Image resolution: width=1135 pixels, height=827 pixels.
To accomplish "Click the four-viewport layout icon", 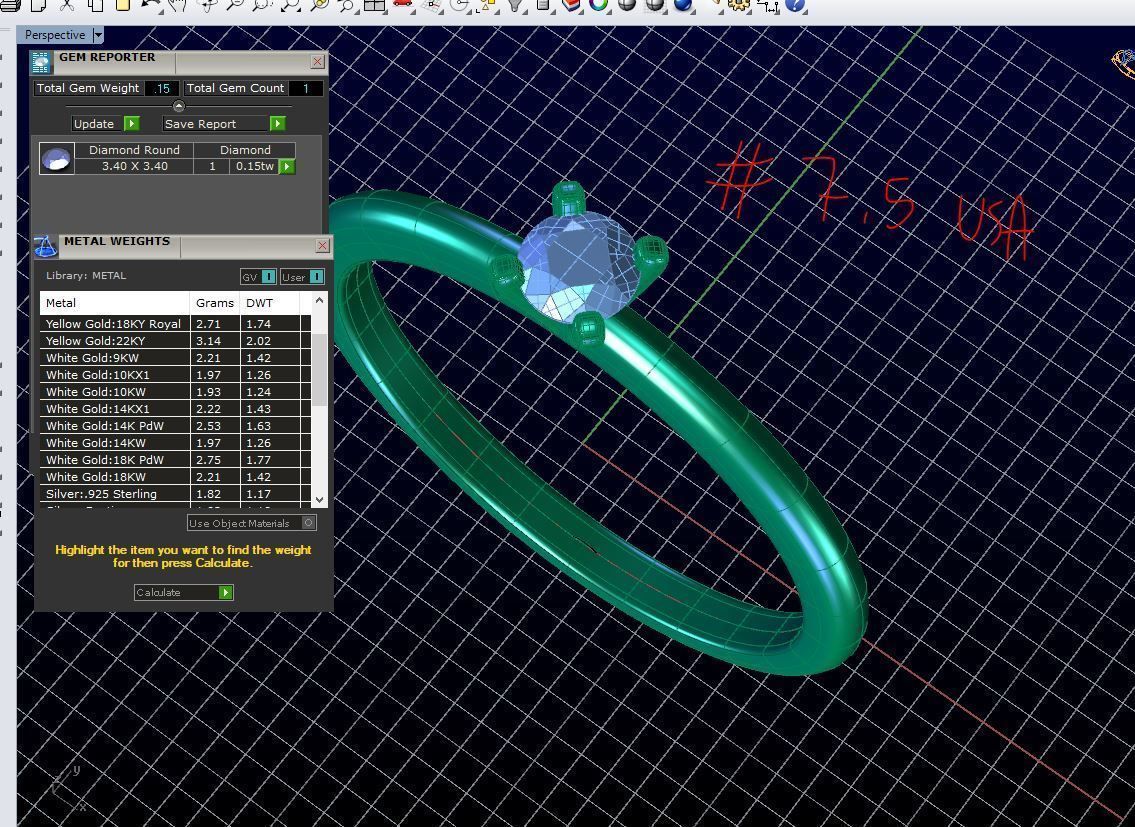I will pyautogui.click(x=375, y=5).
